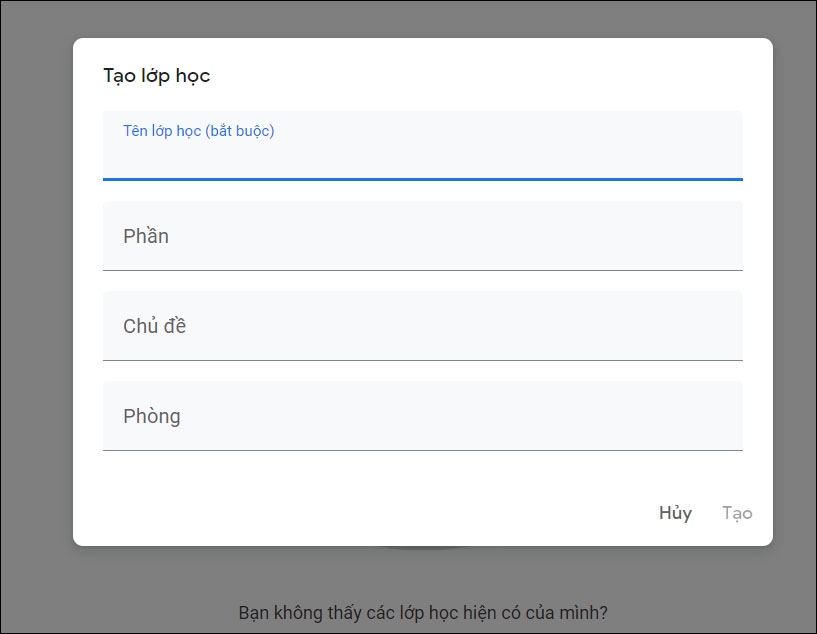Click the Hủy button to cancel
The image size is (817, 634).
676,513
